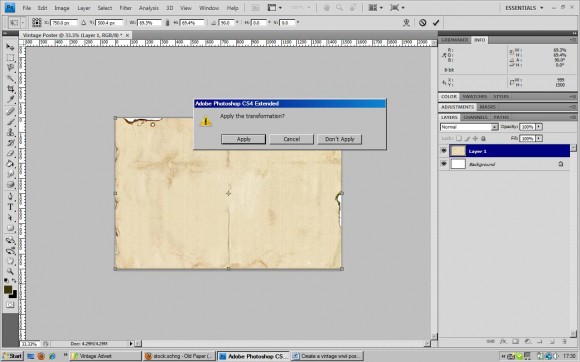This screenshot has height=362, width=580.
Task: Select the Hand tool in toolbox
Action: pos(10,261)
